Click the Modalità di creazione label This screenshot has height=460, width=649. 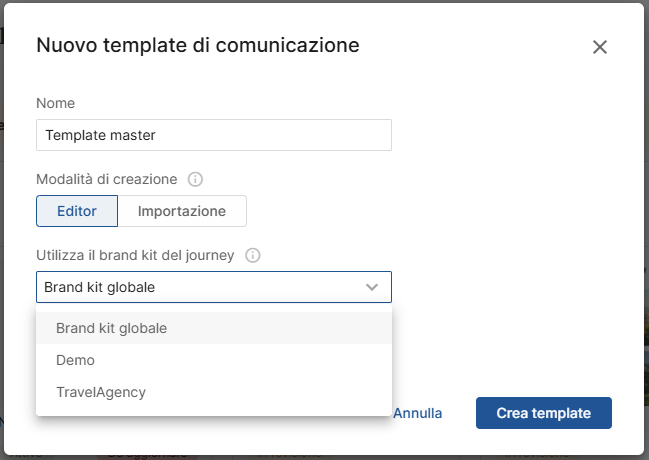pos(107,180)
